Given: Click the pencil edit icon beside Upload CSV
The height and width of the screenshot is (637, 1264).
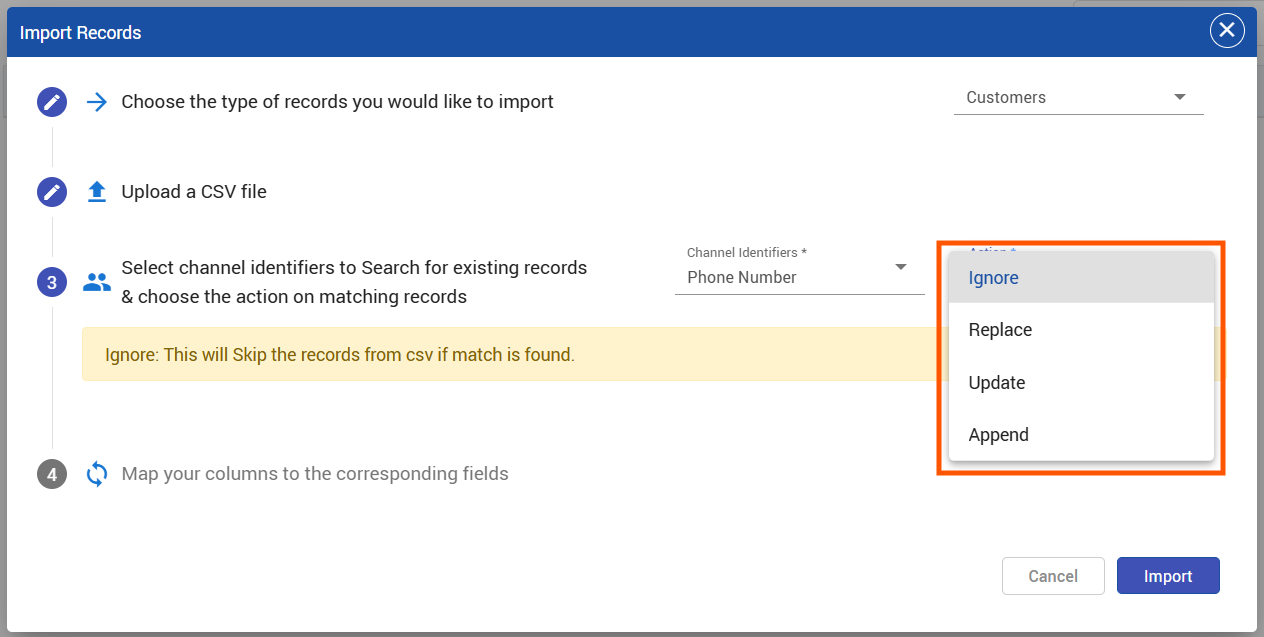Looking at the screenshot, I should [52, 192].
